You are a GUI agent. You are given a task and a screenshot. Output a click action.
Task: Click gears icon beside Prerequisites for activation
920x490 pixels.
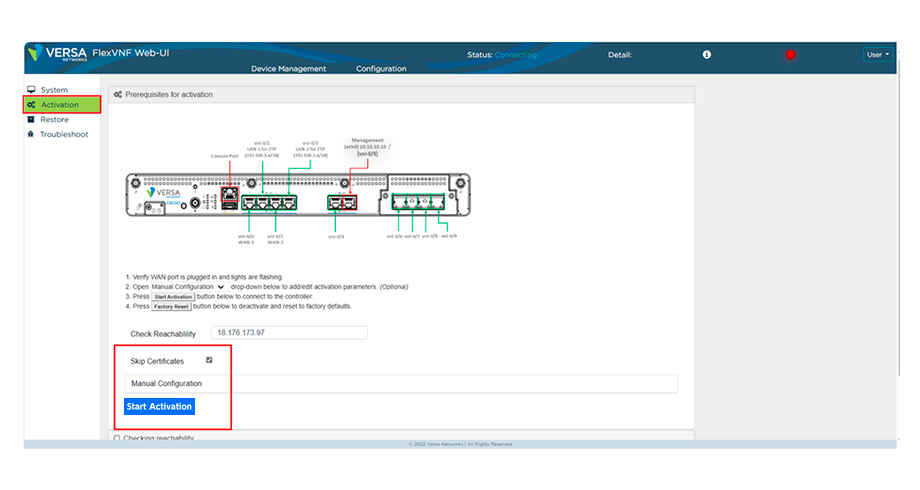click(118, 95)
